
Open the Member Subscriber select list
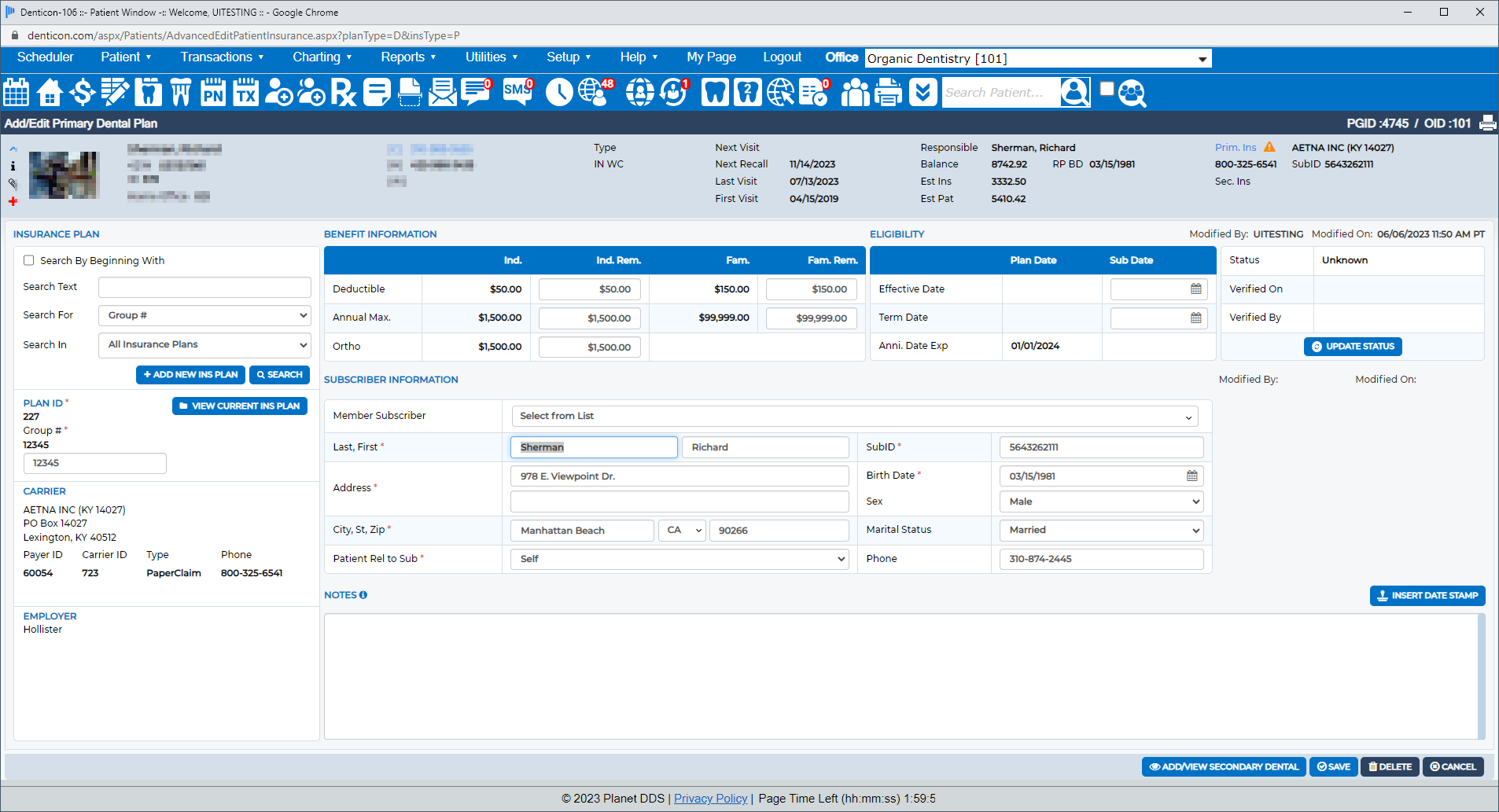(854, 416)
